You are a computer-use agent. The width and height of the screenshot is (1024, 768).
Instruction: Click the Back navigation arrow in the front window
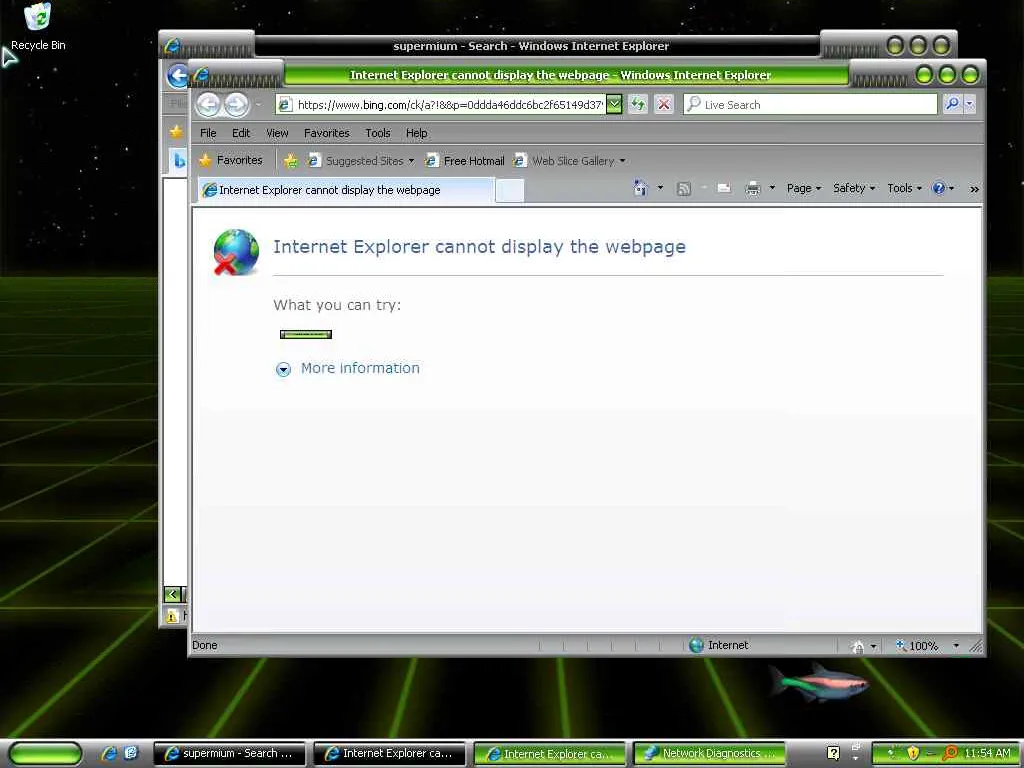208,104
